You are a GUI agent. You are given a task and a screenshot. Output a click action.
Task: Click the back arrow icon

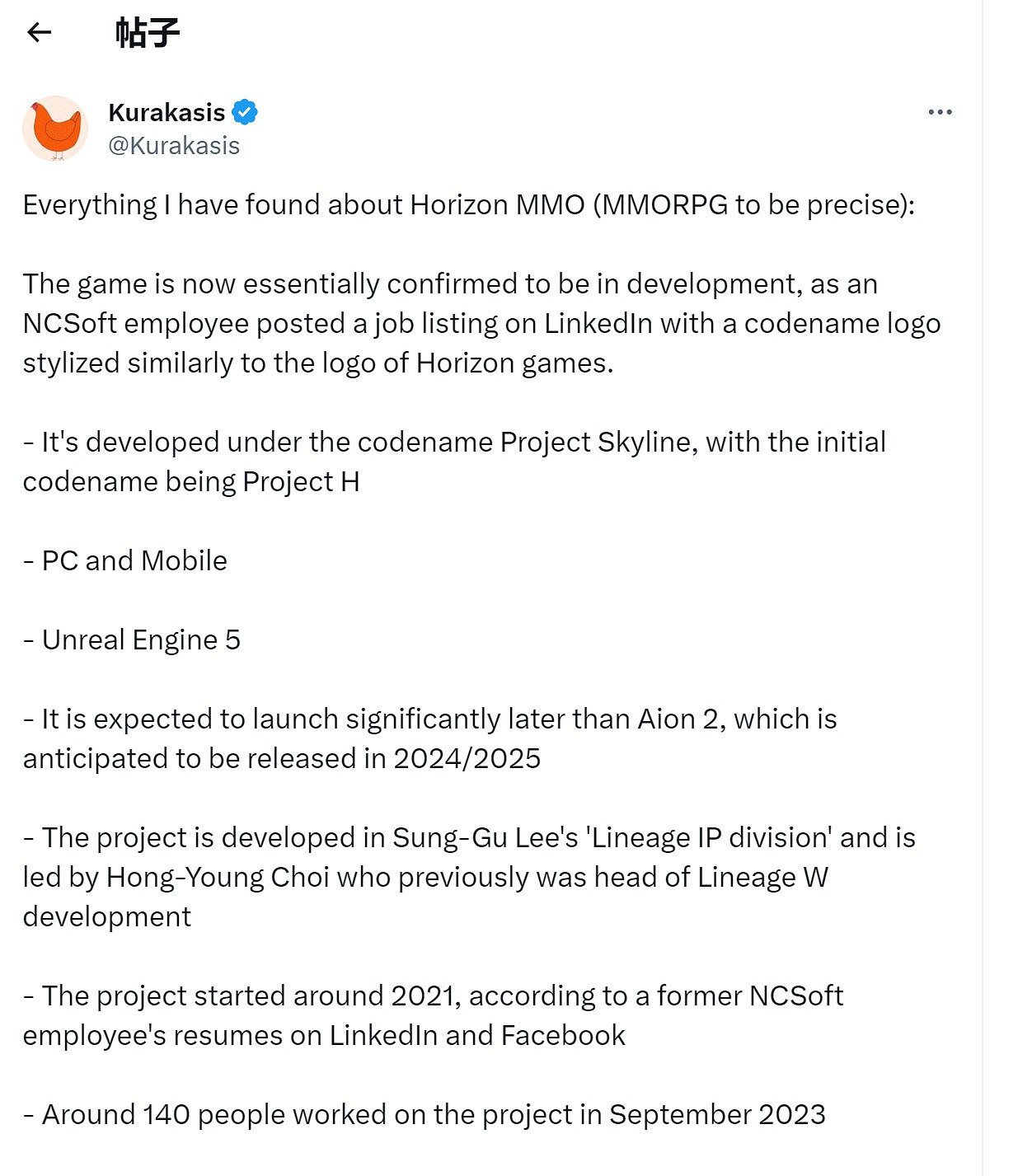39,32
